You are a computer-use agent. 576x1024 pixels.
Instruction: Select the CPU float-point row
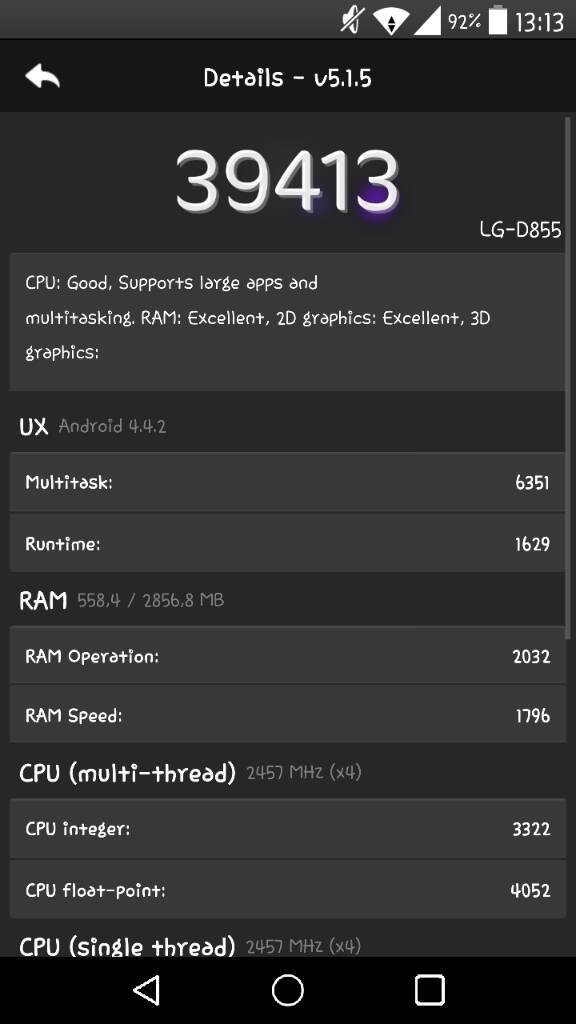[x=287, y=889]
